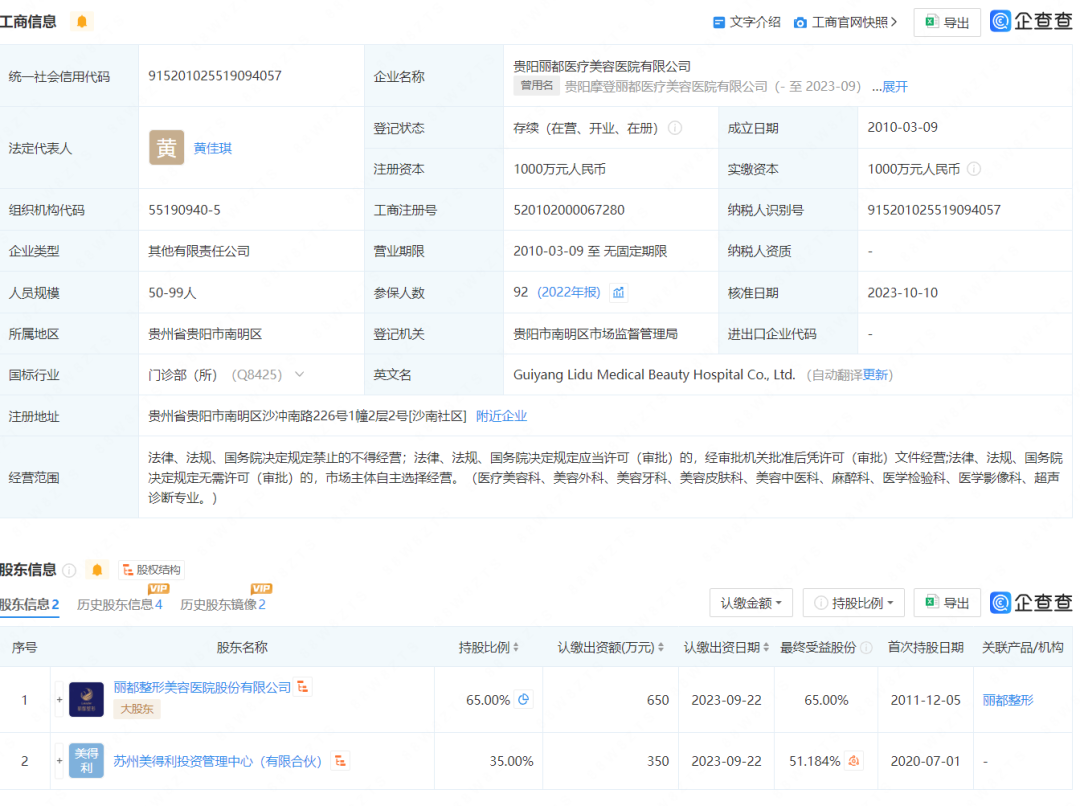The width and height of the screenshot is (1080, 806).
Task: Switch to 历史股东信息 4 tab
Action: pos(120,604)
